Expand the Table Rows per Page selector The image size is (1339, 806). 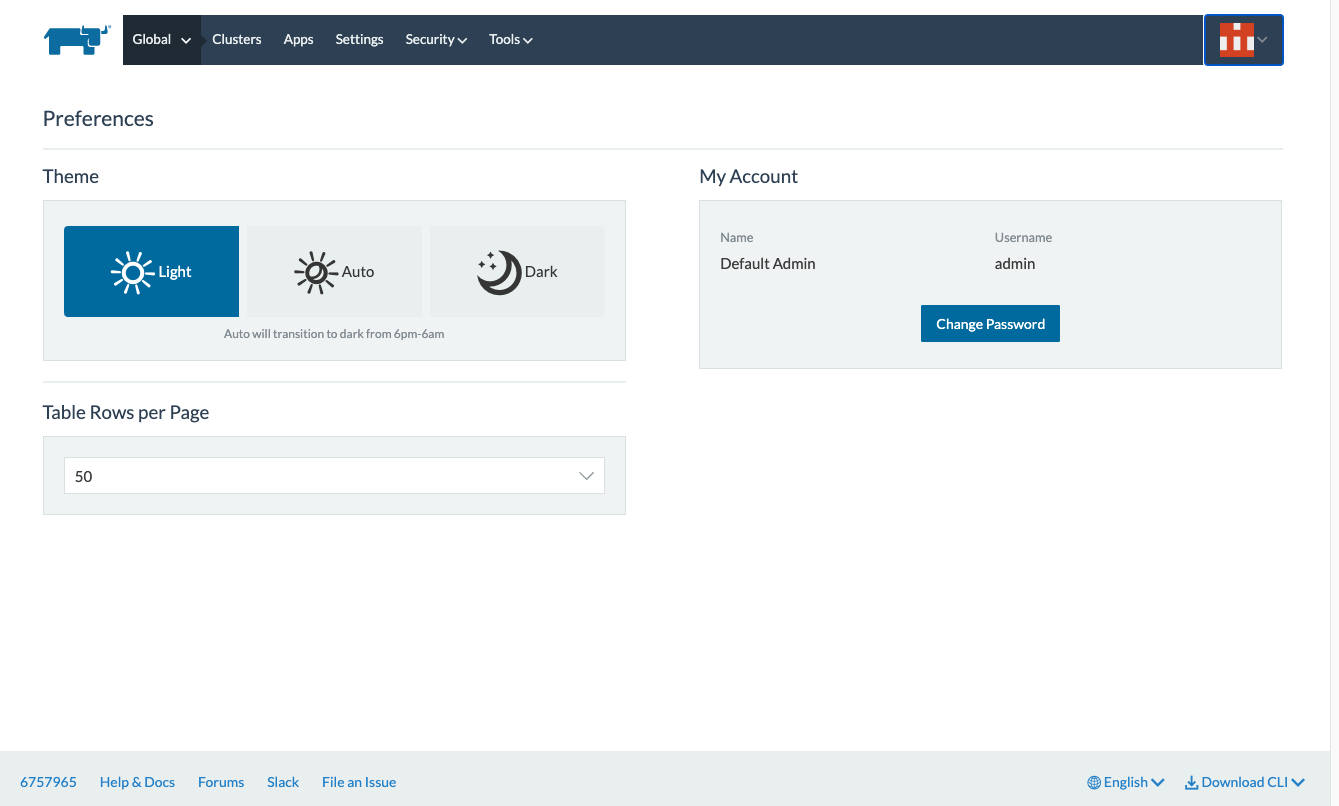(334, 475)
